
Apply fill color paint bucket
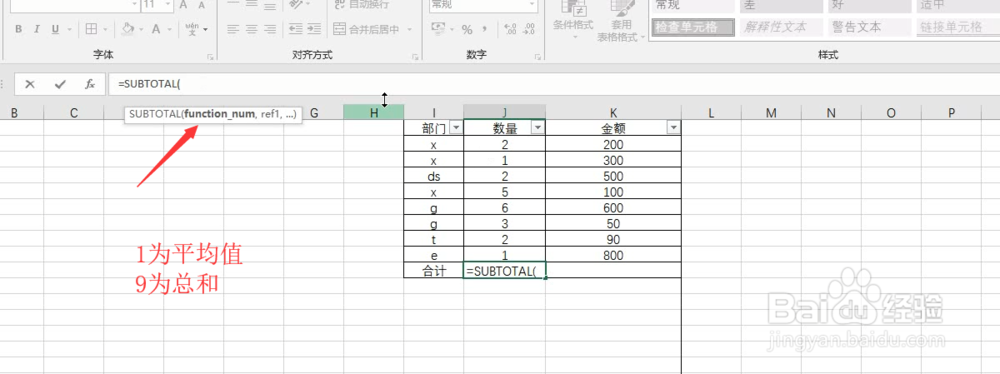click(128, 29)
